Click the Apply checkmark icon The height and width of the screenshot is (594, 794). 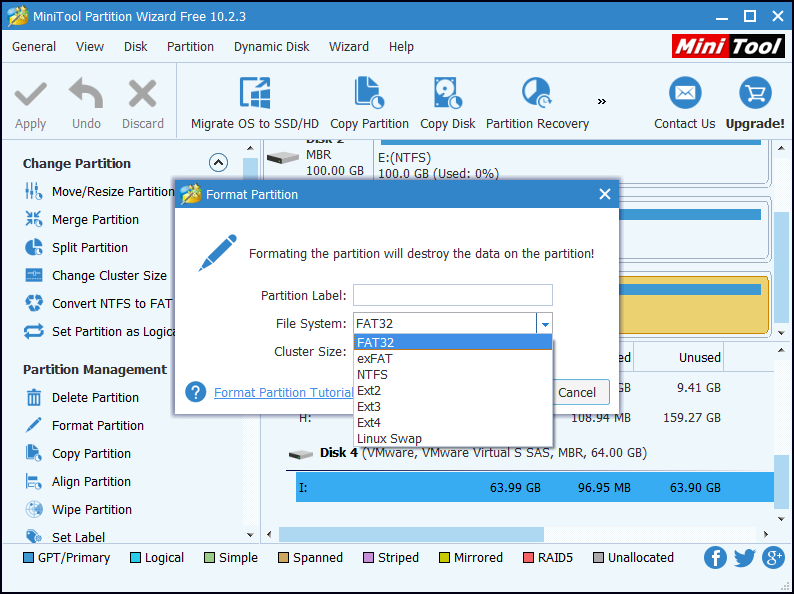(x=30, y=95)
